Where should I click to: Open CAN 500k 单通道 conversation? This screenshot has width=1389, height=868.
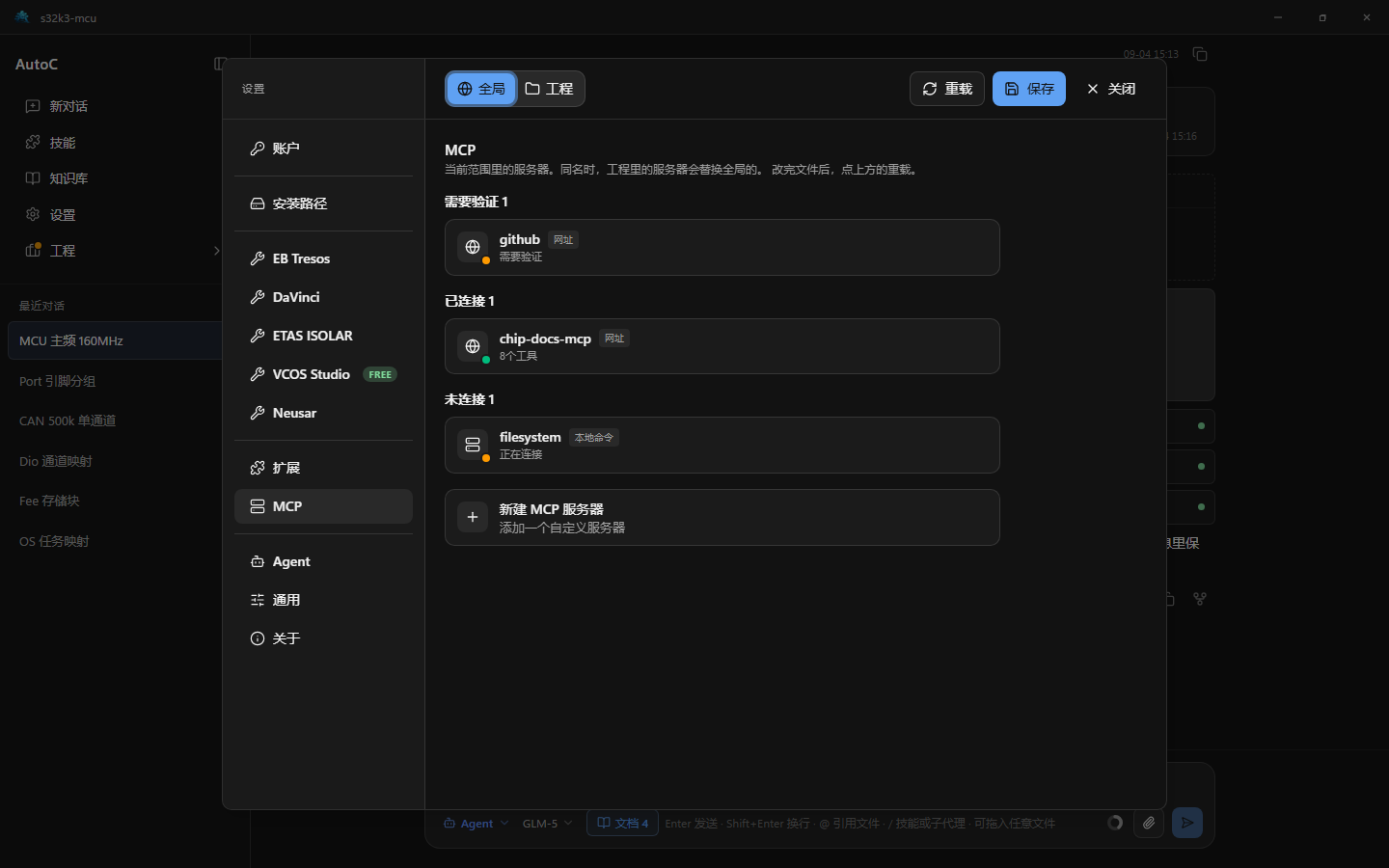tap(115, 420)
